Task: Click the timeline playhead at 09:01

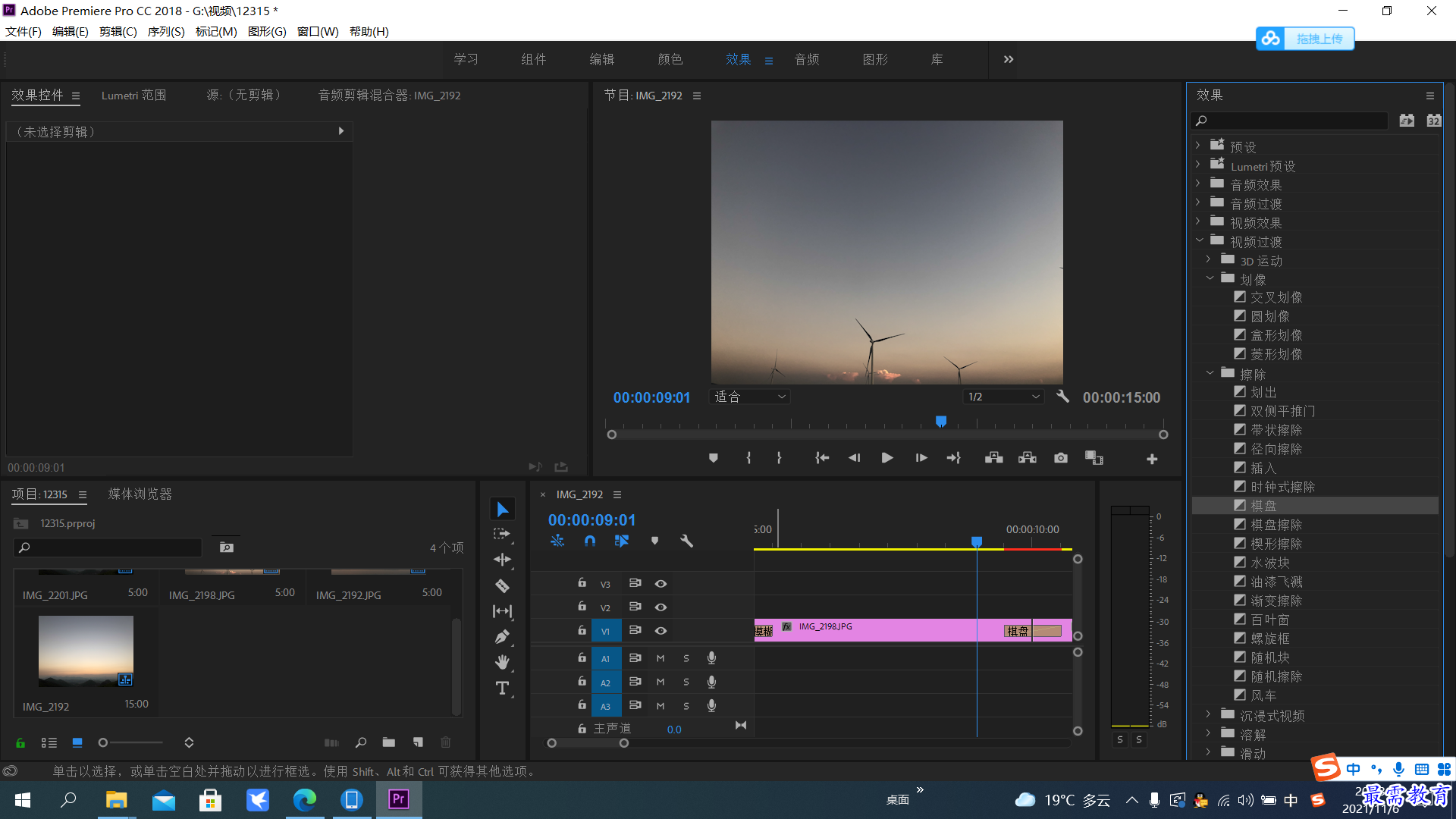Action: point(977,541)
